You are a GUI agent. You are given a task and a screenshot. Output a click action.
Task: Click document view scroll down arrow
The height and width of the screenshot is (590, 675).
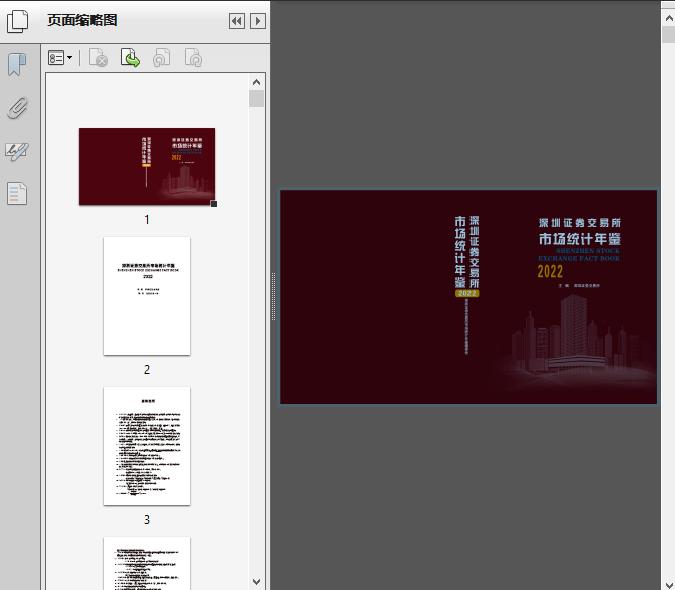tap(669, 583)
